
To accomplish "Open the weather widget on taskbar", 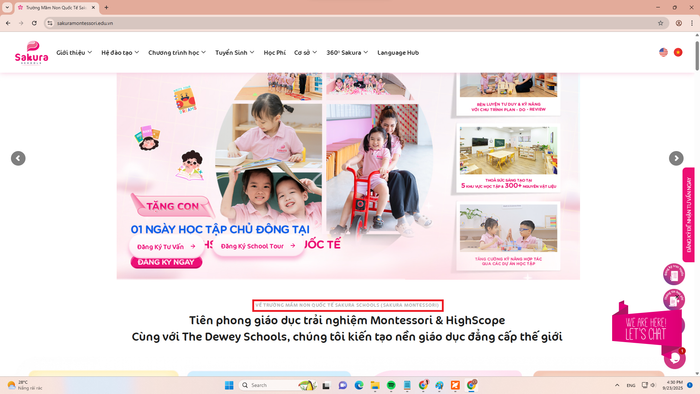I will 25,385.
